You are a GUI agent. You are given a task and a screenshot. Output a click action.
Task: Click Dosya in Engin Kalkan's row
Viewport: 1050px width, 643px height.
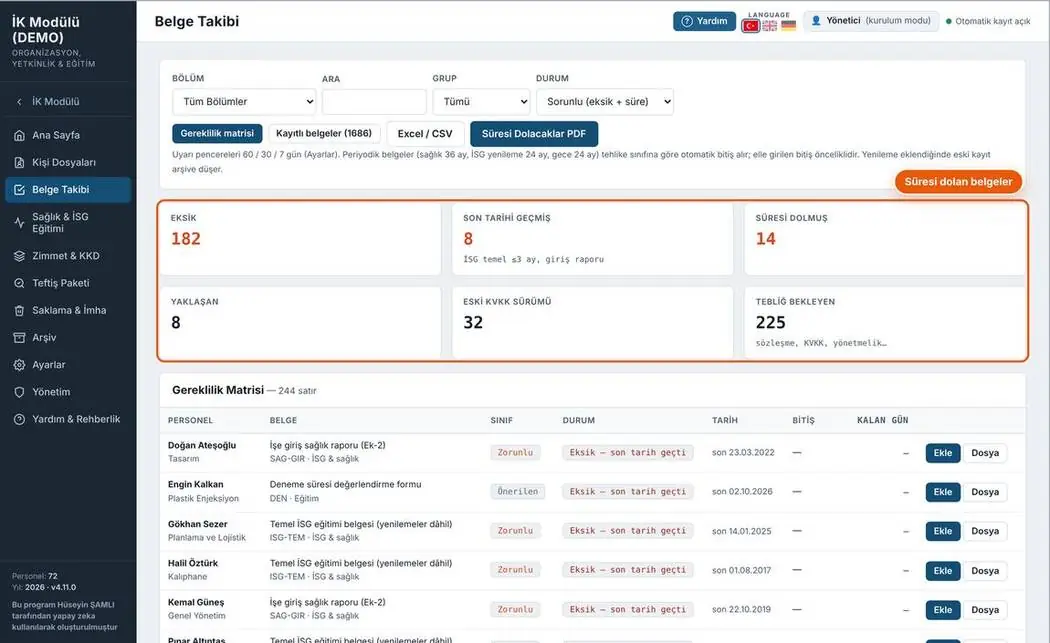985,492
